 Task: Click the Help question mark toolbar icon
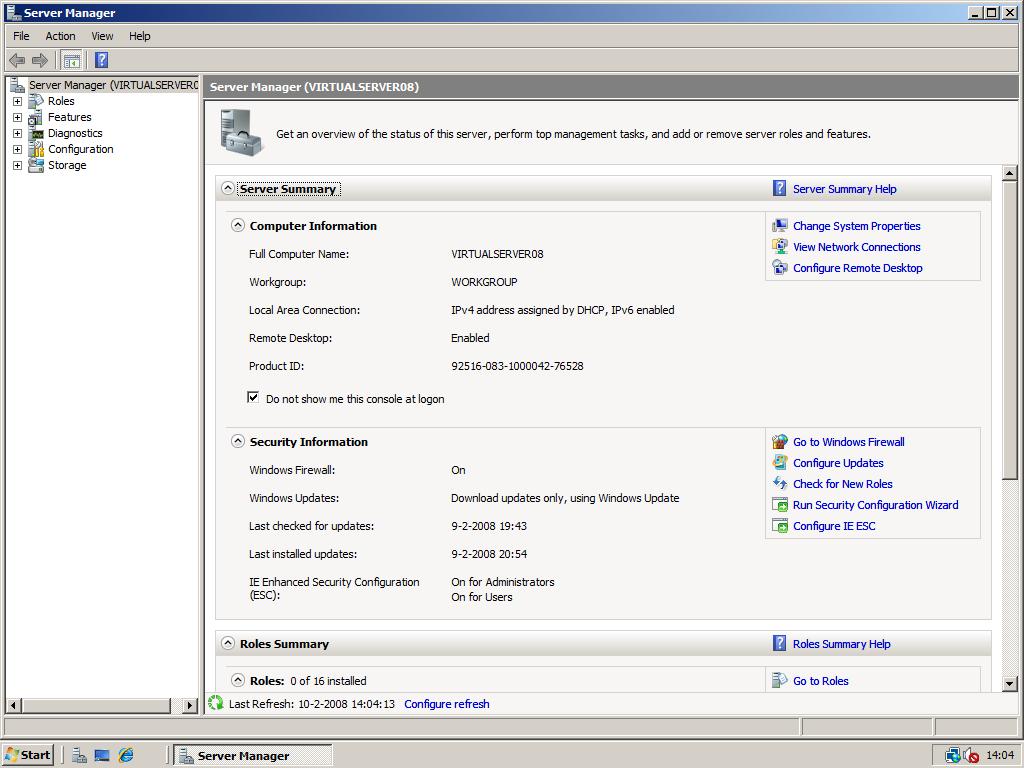(x=101, y=60)
